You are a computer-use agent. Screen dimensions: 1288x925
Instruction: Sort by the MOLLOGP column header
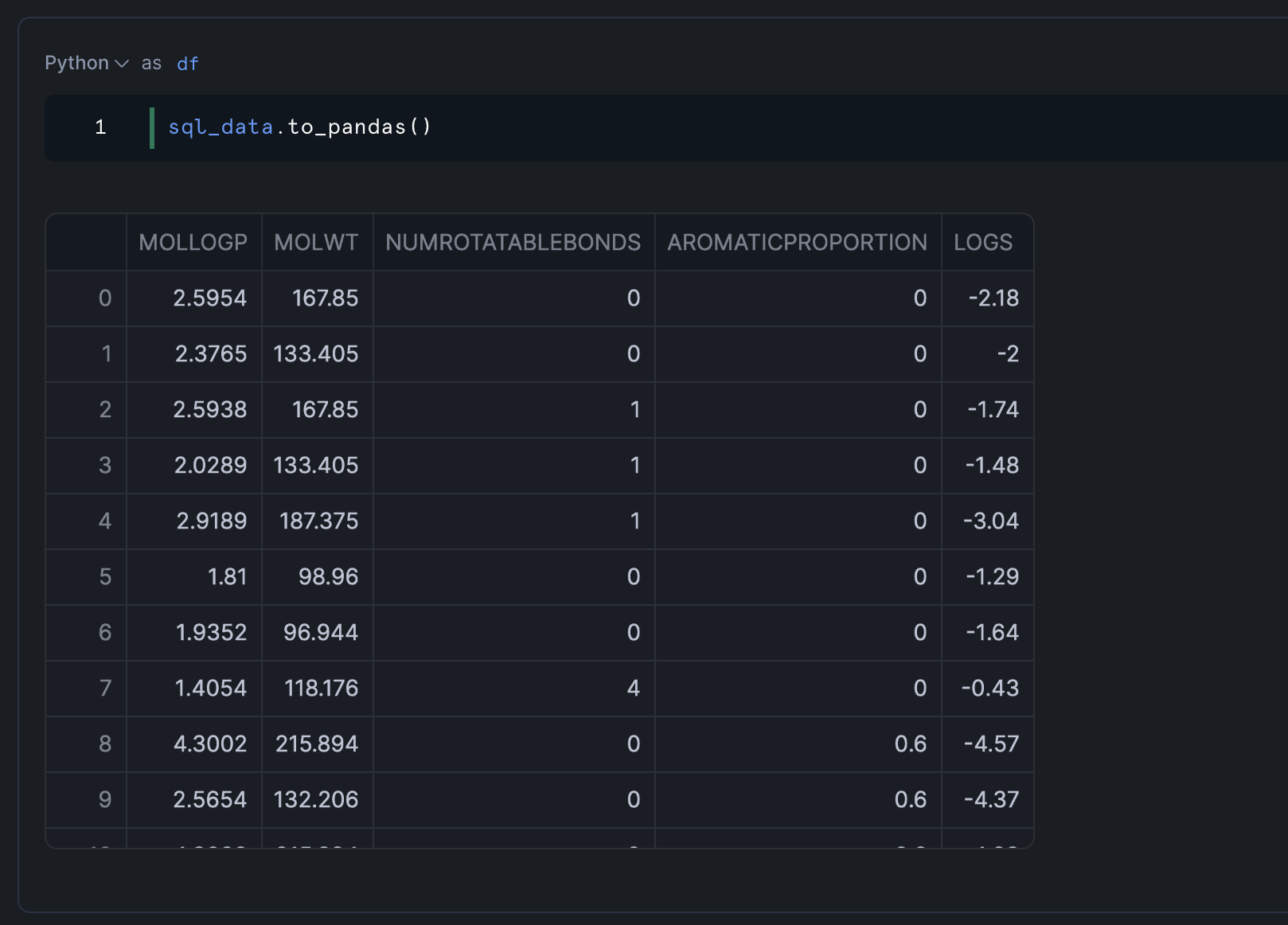pos(193,242)
